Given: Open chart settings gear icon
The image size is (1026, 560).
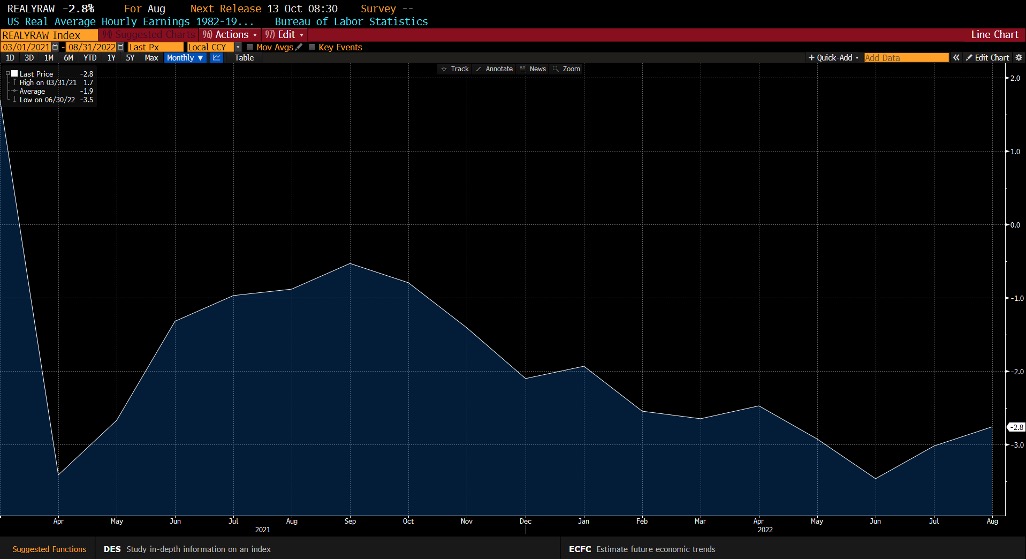Looking at the screenshot, I should (1018, 58).
